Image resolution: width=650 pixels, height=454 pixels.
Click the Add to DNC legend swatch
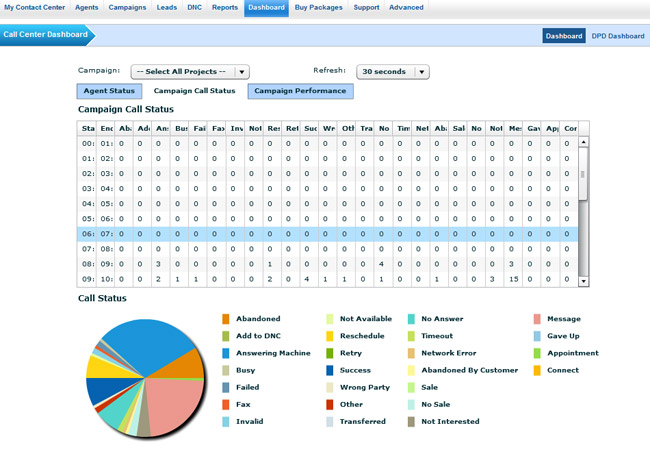(226, 336)
